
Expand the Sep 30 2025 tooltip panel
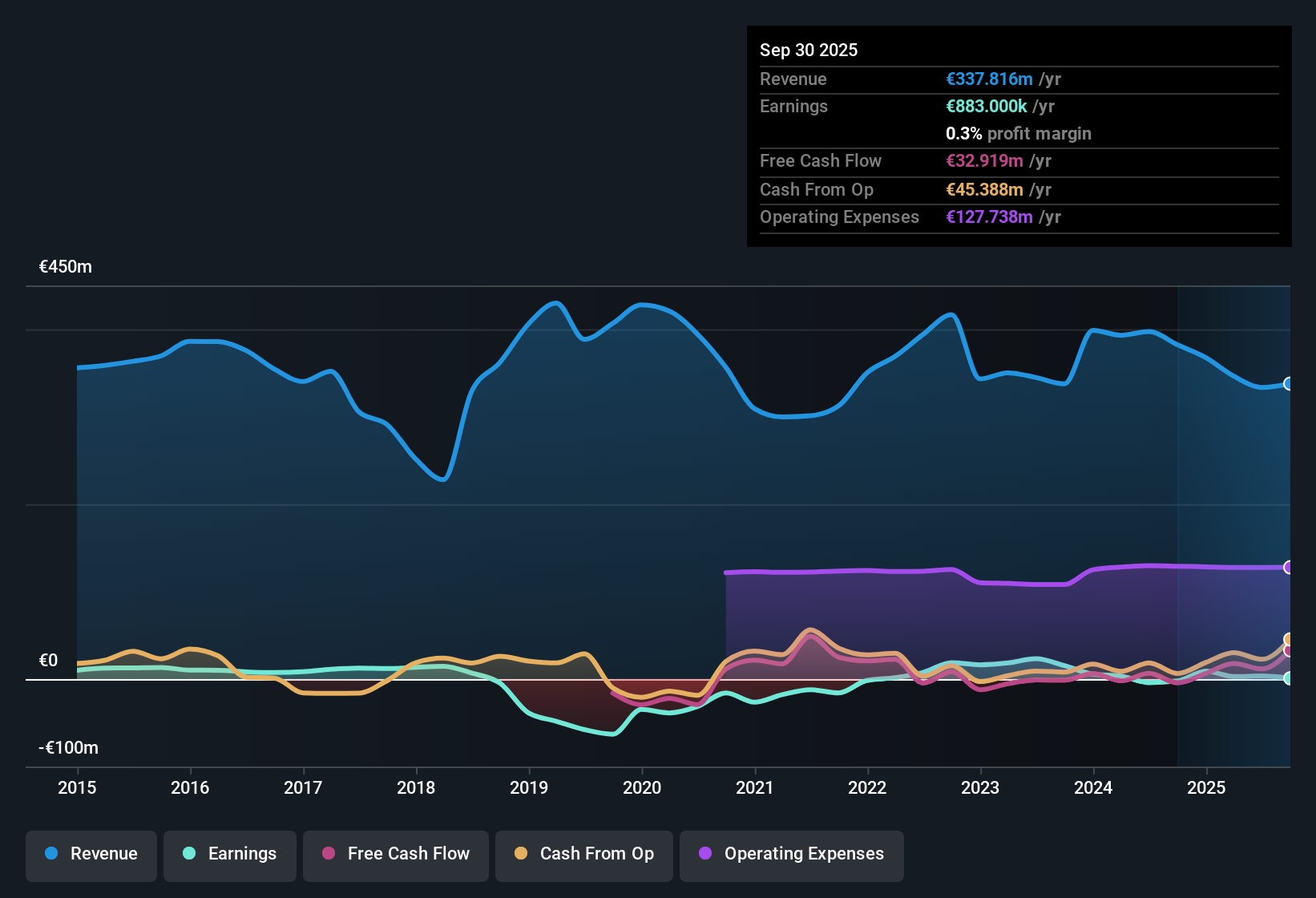click(x=1018, y=136)
